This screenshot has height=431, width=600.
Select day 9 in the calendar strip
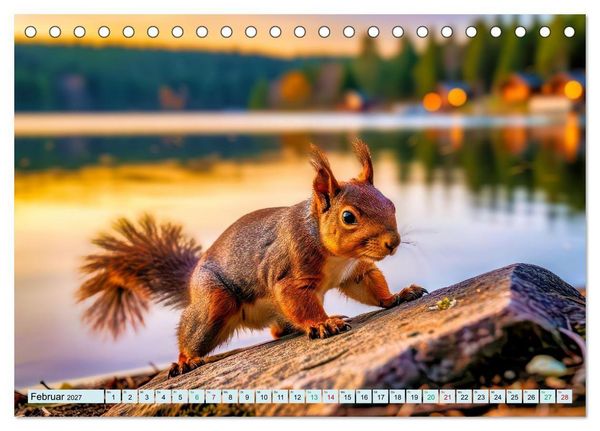click(x=247, y=397)
